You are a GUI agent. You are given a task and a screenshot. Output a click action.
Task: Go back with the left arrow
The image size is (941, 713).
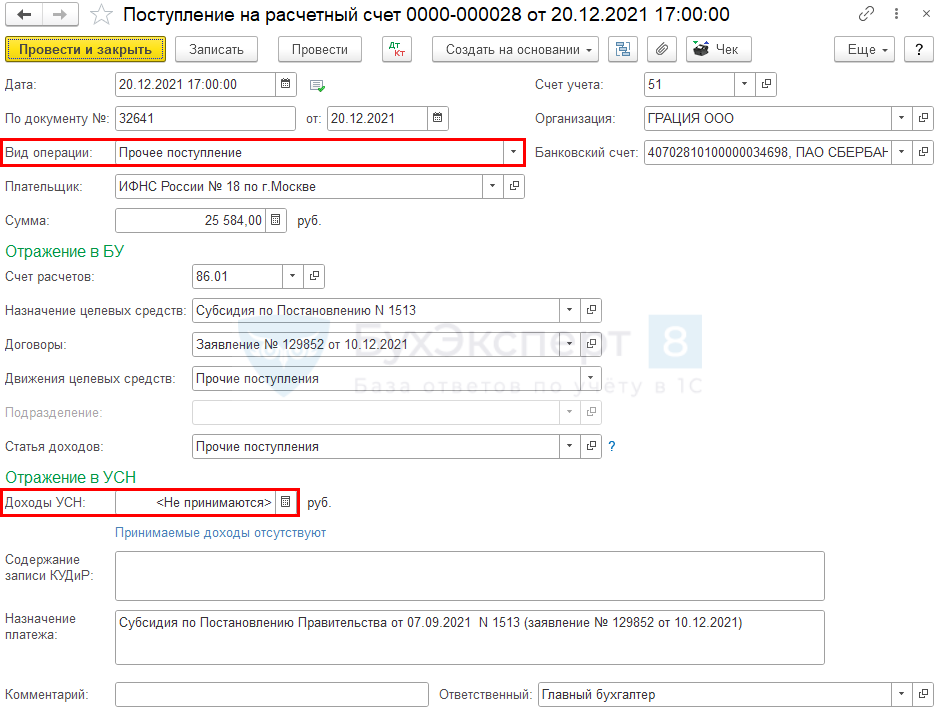coord(24,14)
